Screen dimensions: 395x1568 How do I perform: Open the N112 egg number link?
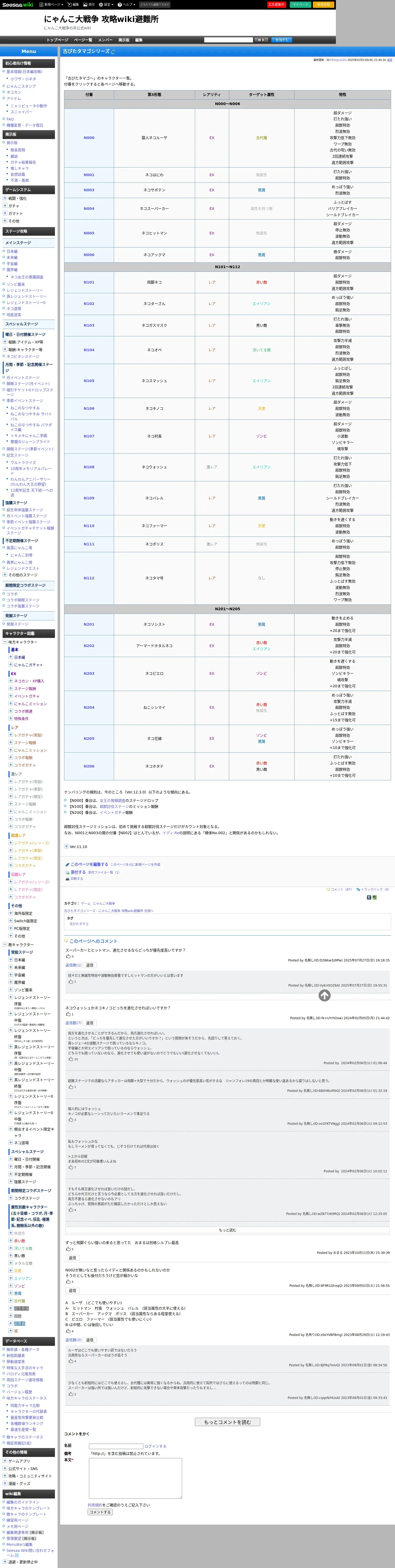[89, 578]
